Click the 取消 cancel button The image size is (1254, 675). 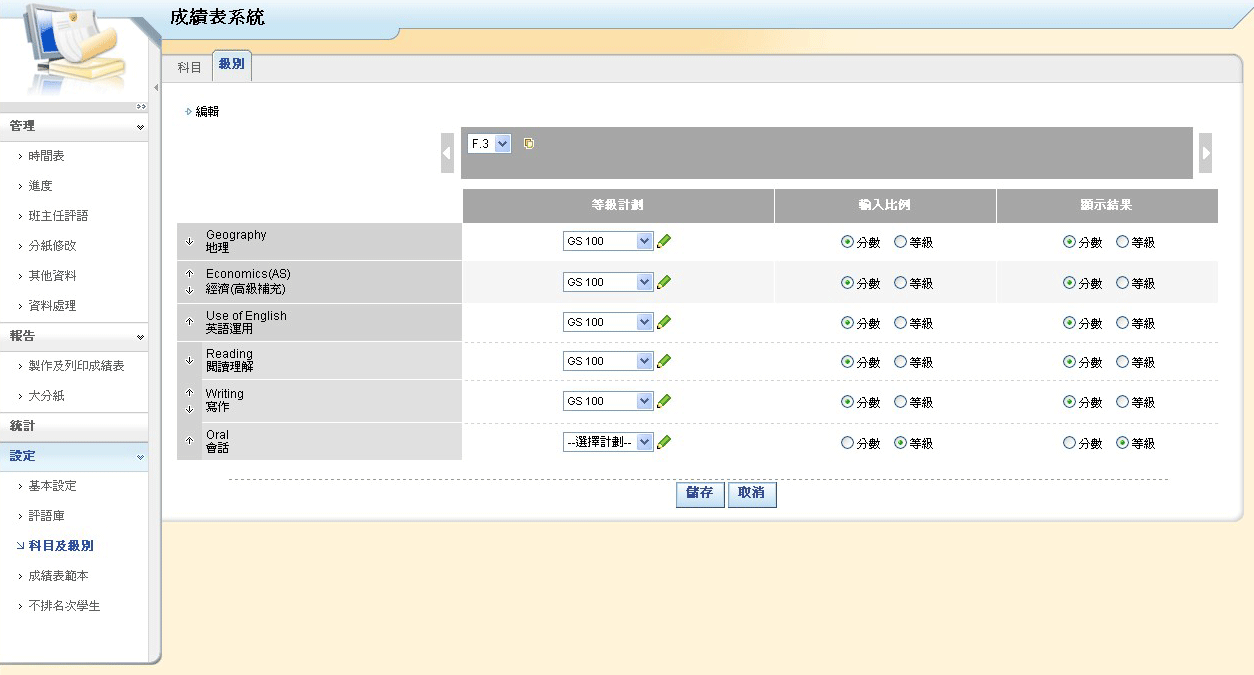click(751, 494)
